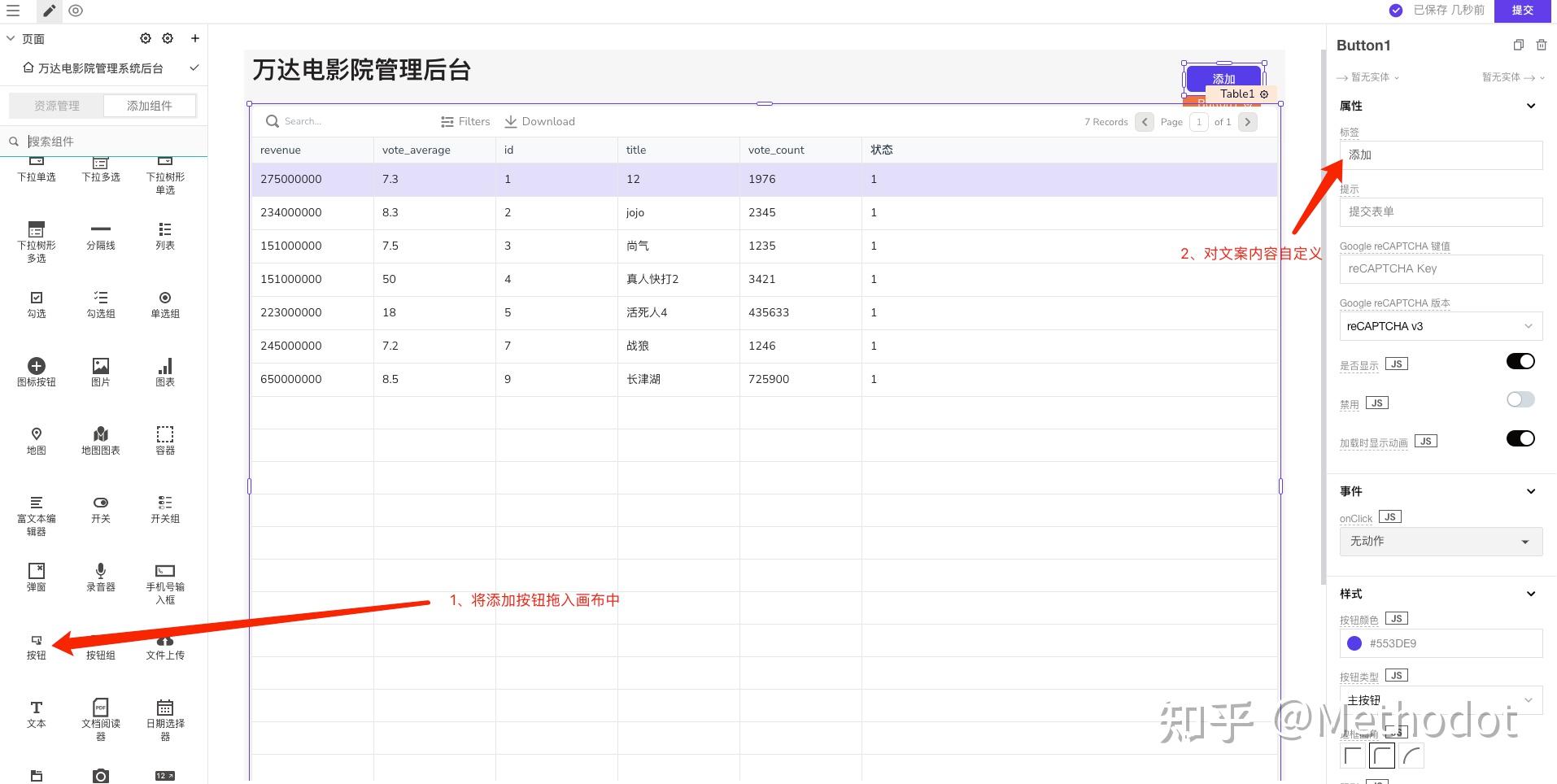Toggle JS mode for onClick
The image size is (1557, 784).
1390,516
